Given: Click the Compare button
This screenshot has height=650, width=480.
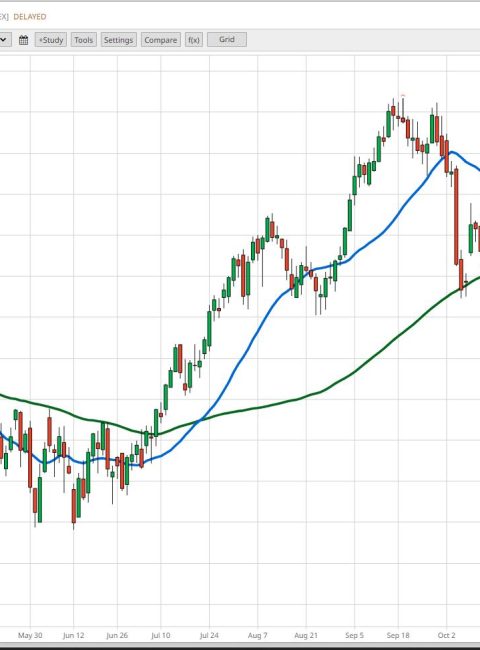Looking at the screenshot, I should tap(160, 40).
